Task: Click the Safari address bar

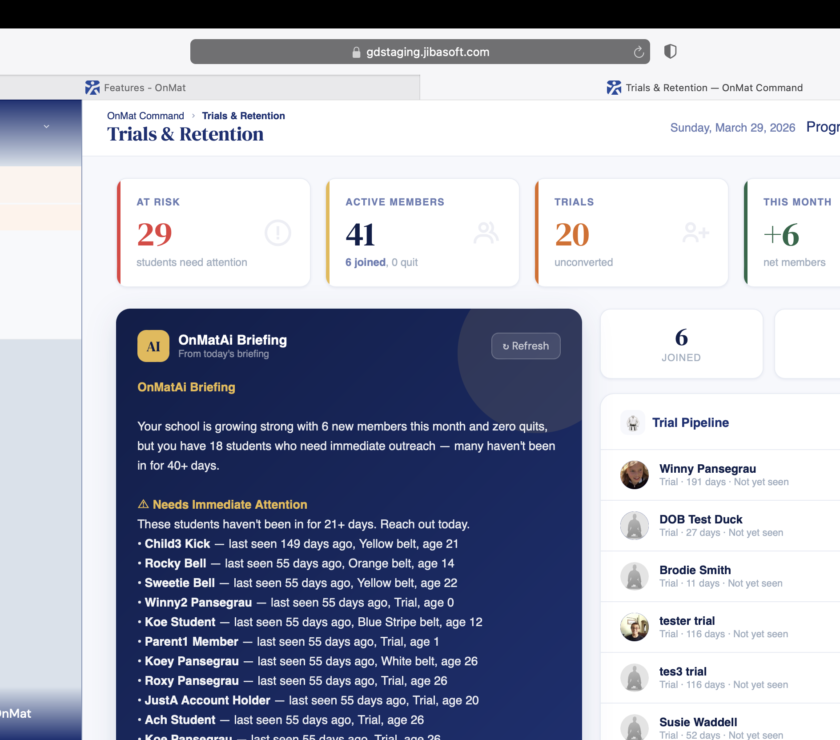Action: click(420, 52)
